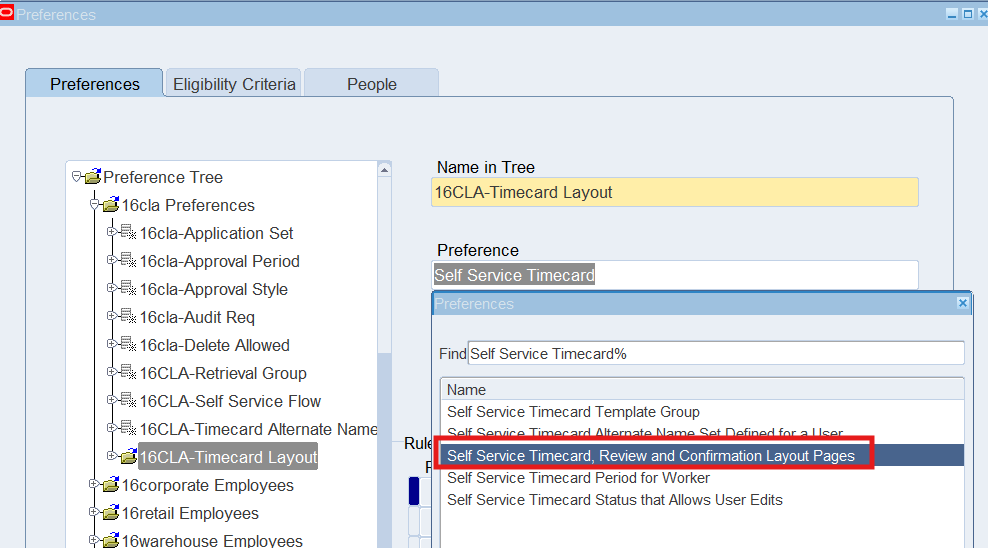Click the 16cla Preferences folder icon

point(110,206)
